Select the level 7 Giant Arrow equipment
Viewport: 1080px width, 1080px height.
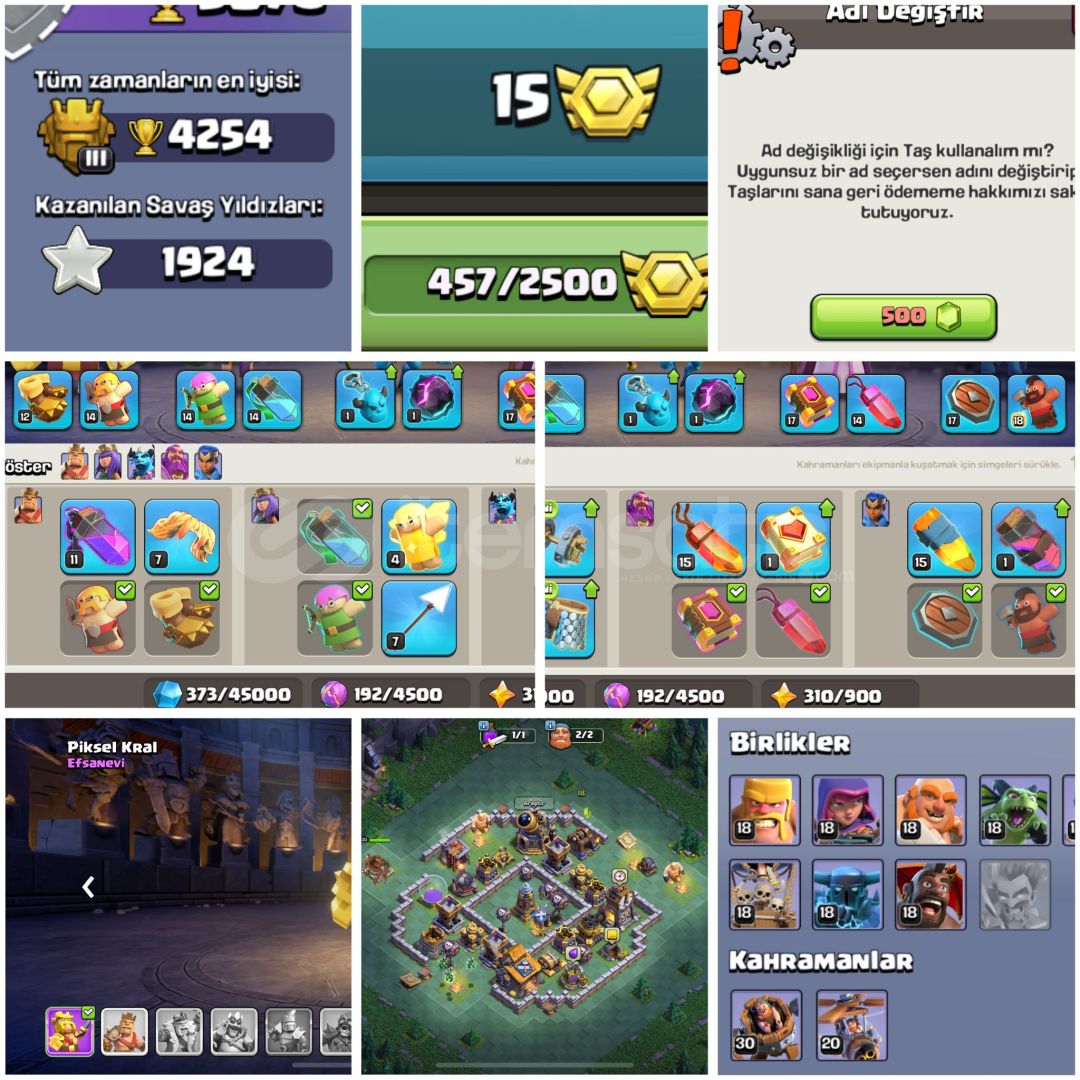point(418,618)
